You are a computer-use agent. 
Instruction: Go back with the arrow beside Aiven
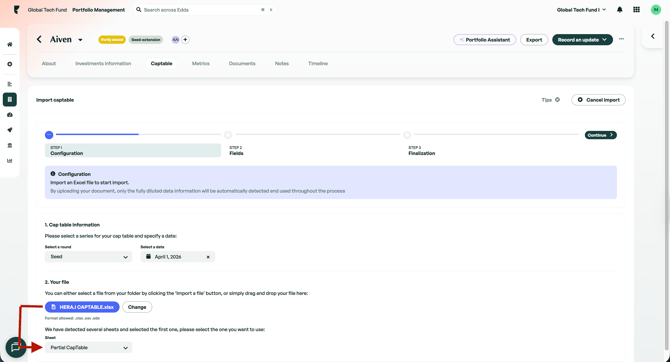tap(39, 39)
